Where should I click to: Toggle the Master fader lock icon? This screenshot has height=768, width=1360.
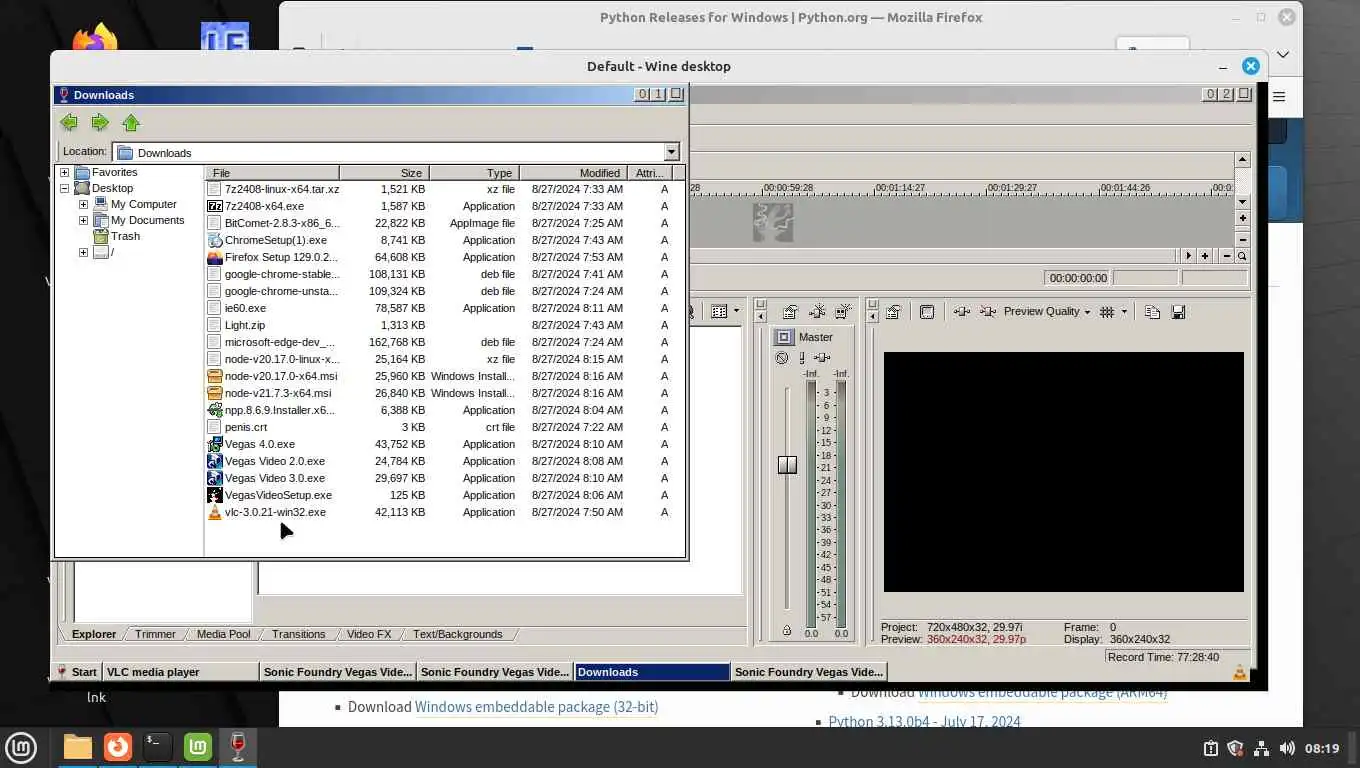click(787, 630)
